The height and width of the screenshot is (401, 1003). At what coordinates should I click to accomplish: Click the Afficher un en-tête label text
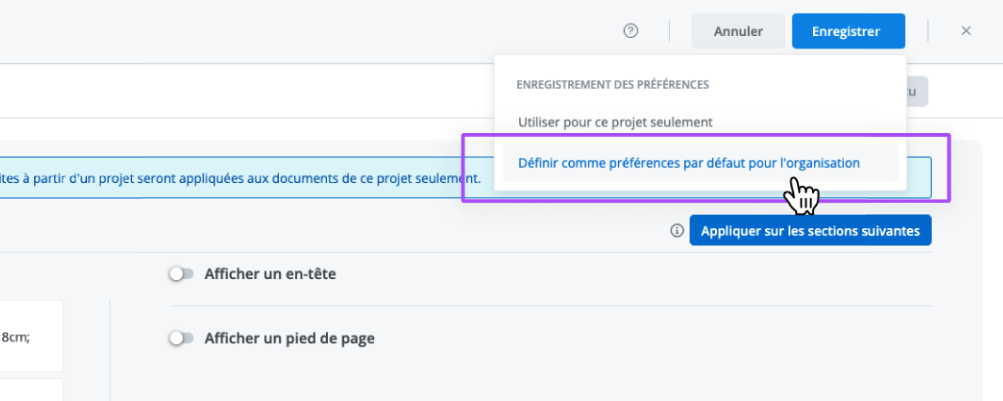[x=270, y=273]
